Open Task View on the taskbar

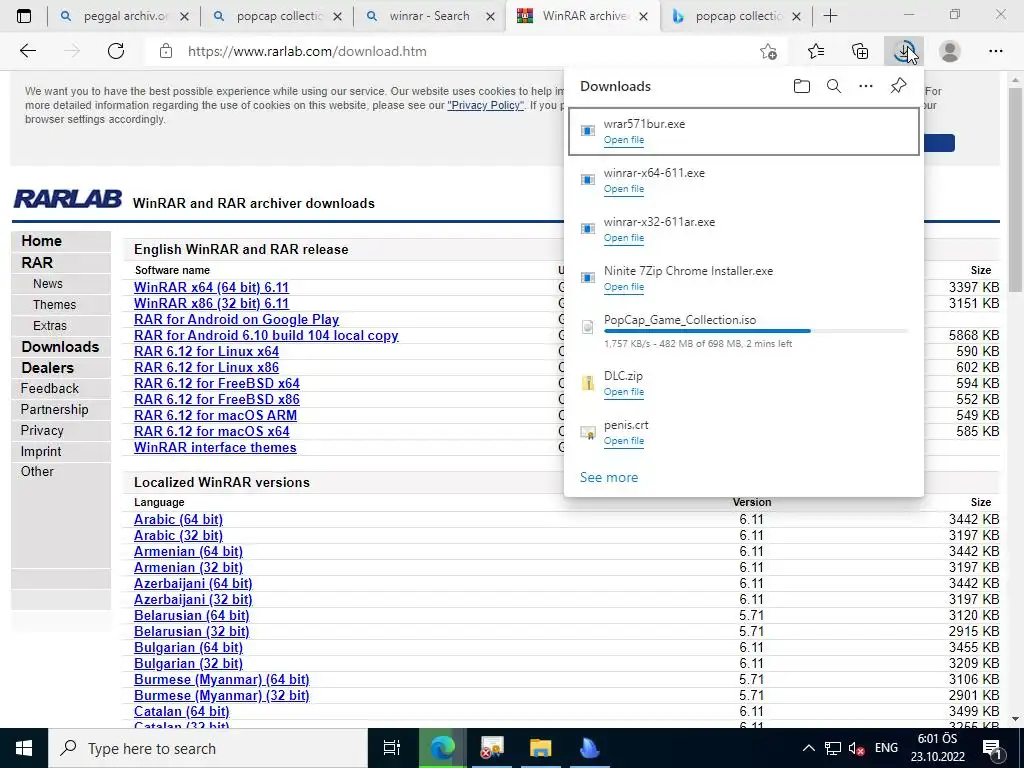coord(391,748)
